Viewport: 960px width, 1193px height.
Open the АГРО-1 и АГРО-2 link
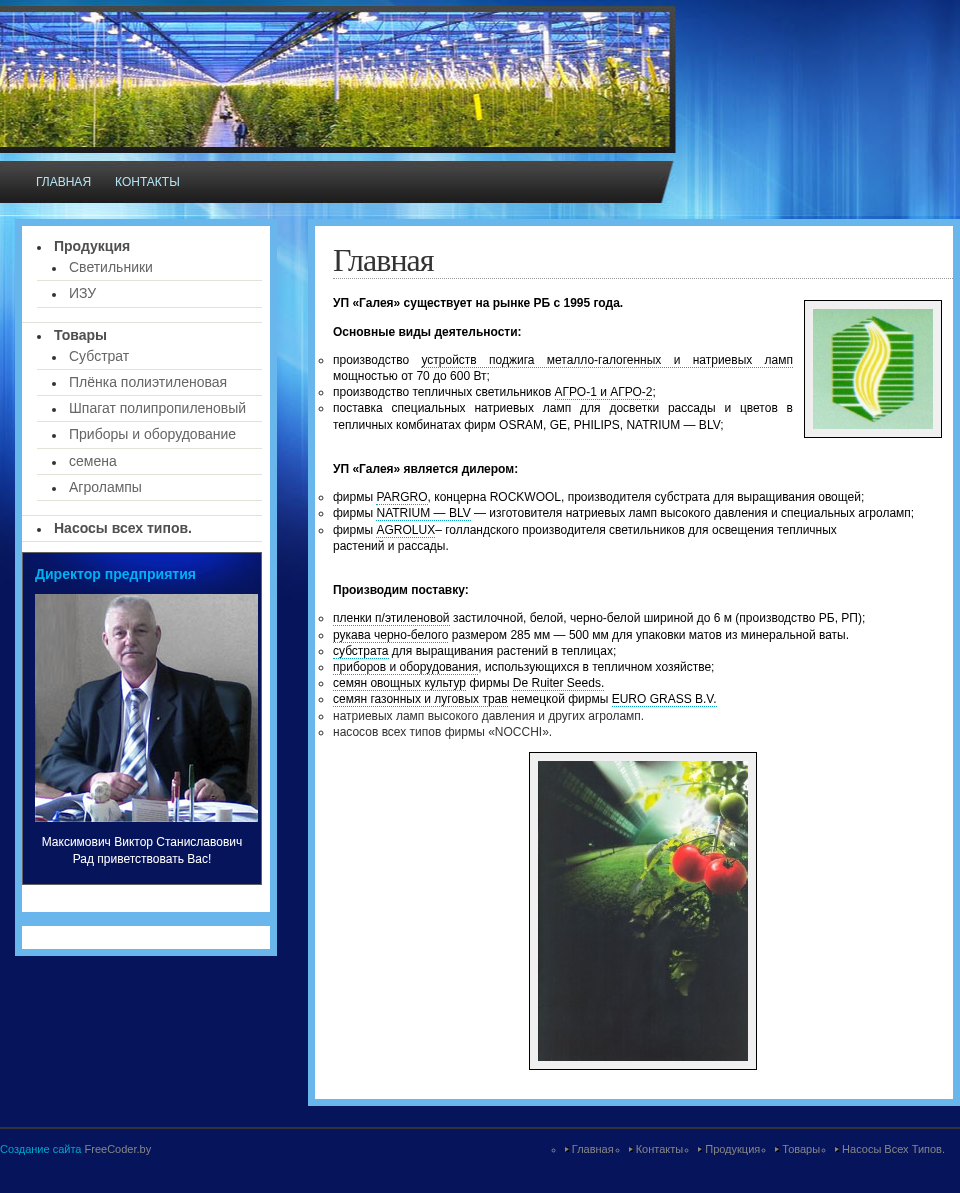coord(603,392)
